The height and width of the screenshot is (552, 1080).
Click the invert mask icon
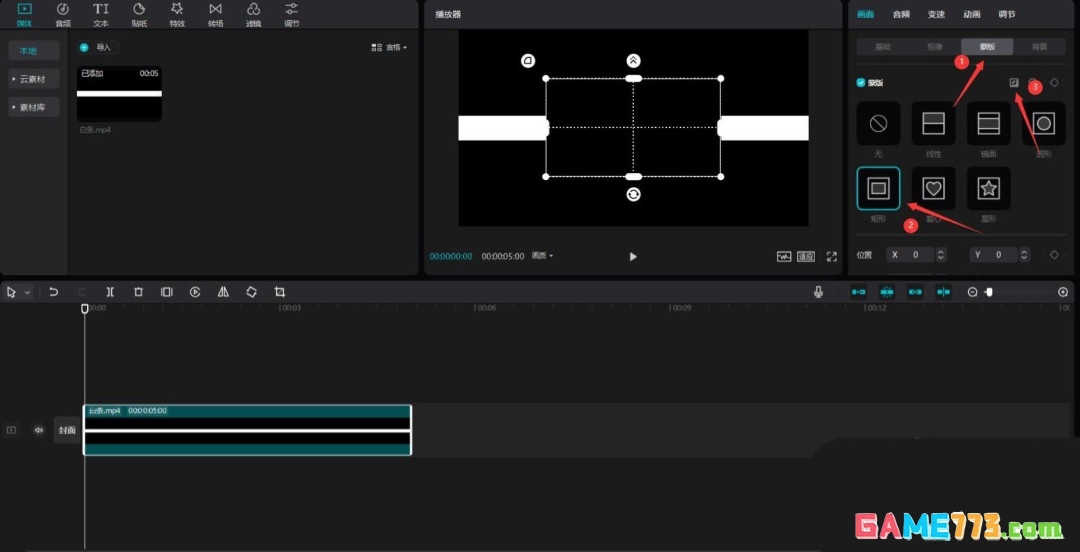coord(1014,83)
